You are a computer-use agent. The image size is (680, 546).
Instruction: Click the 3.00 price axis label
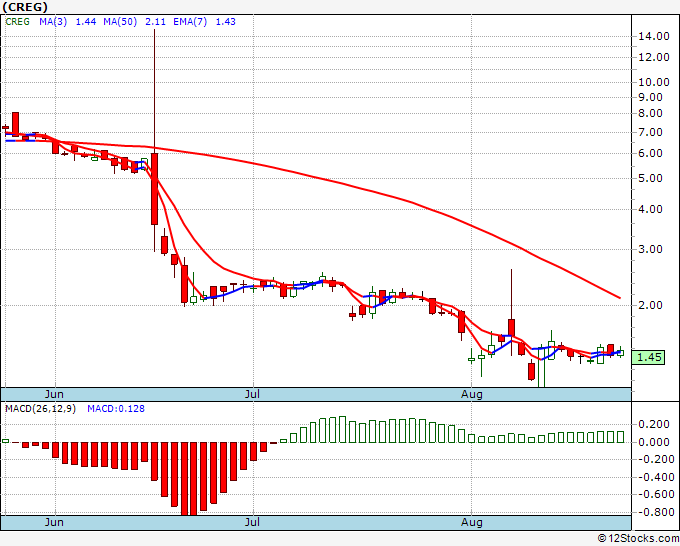coord(651,249)
